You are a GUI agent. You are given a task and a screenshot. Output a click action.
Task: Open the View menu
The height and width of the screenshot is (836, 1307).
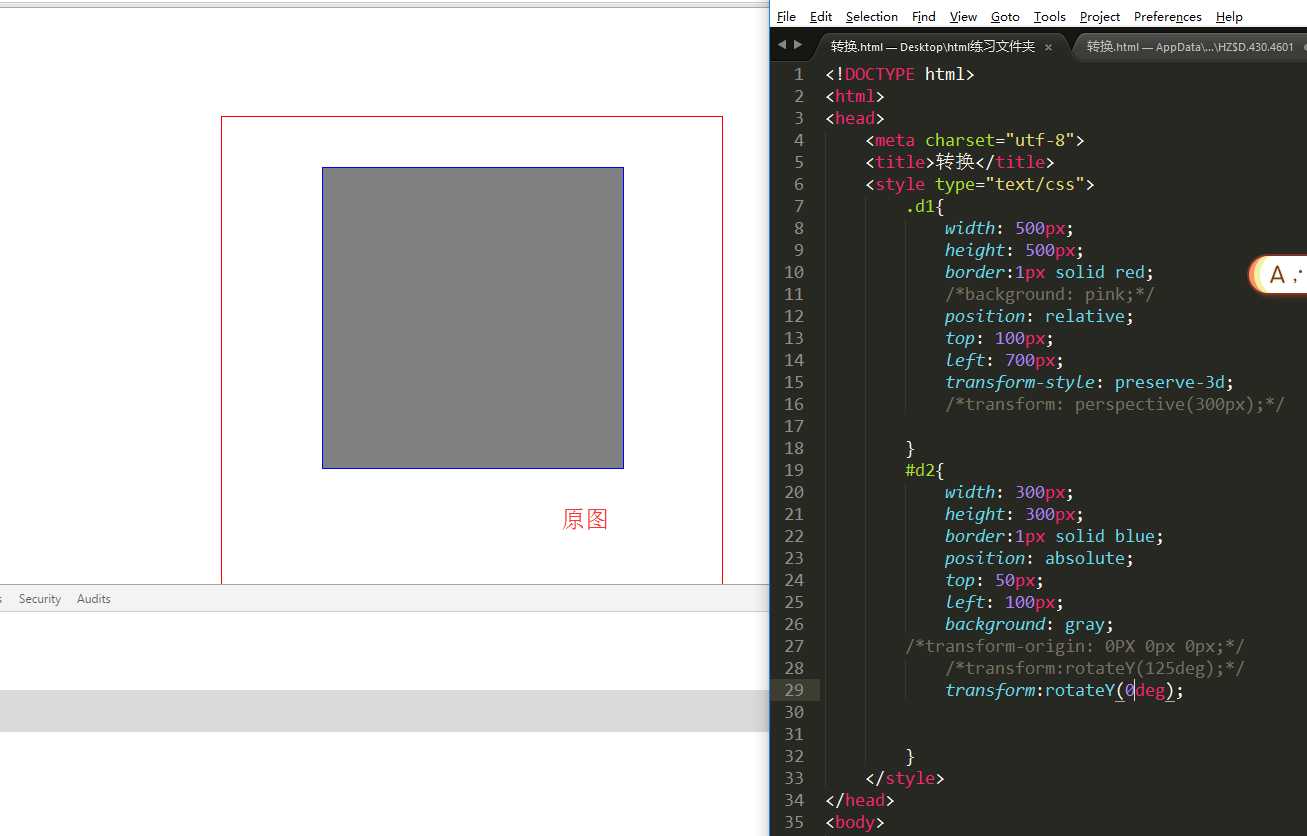pyautogui.click(x=963, y=16)
